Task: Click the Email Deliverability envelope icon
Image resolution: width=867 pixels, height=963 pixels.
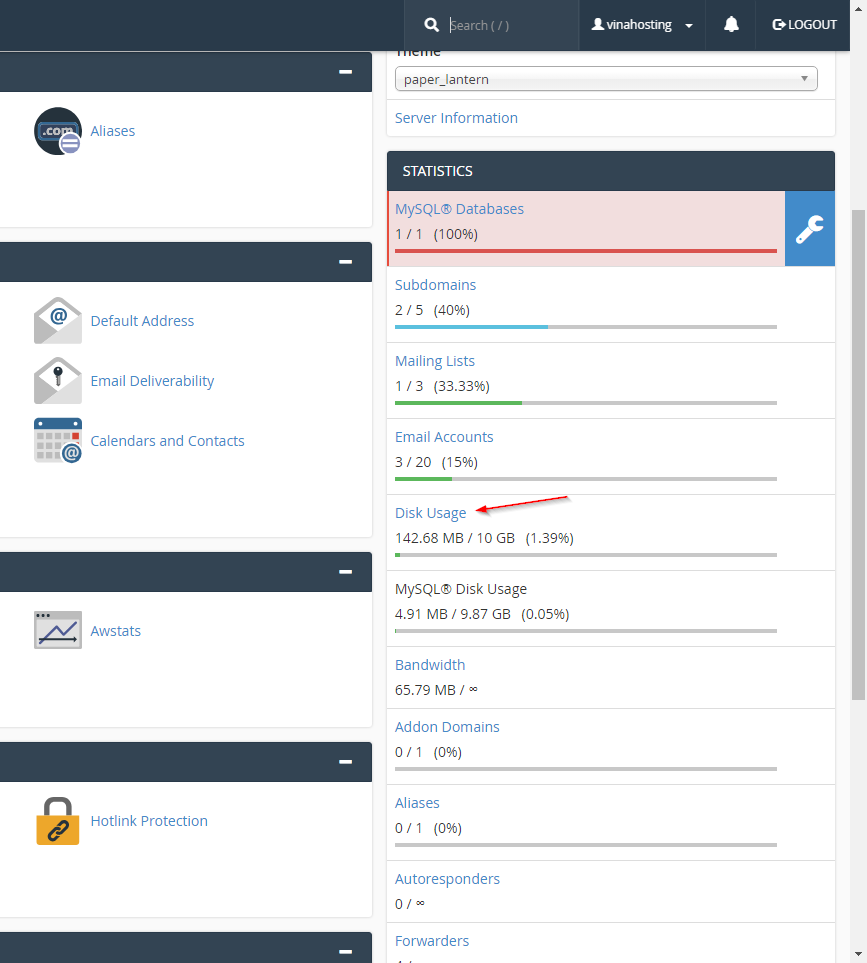Action: click(57, 381)
